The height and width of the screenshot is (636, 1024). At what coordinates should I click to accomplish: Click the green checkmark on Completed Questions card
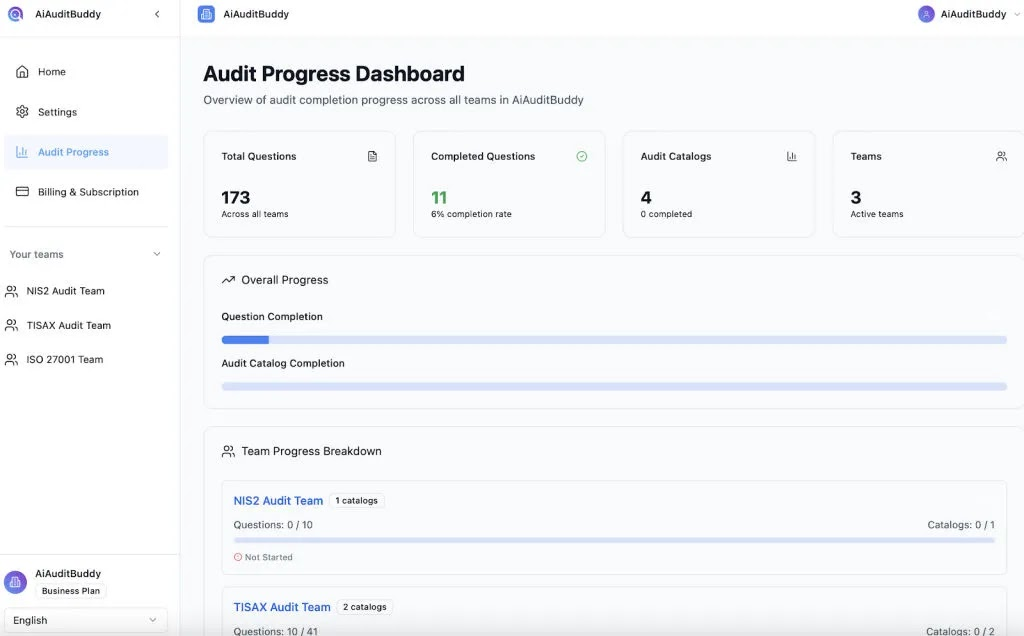pyautogui.click(x=582, y=156)
